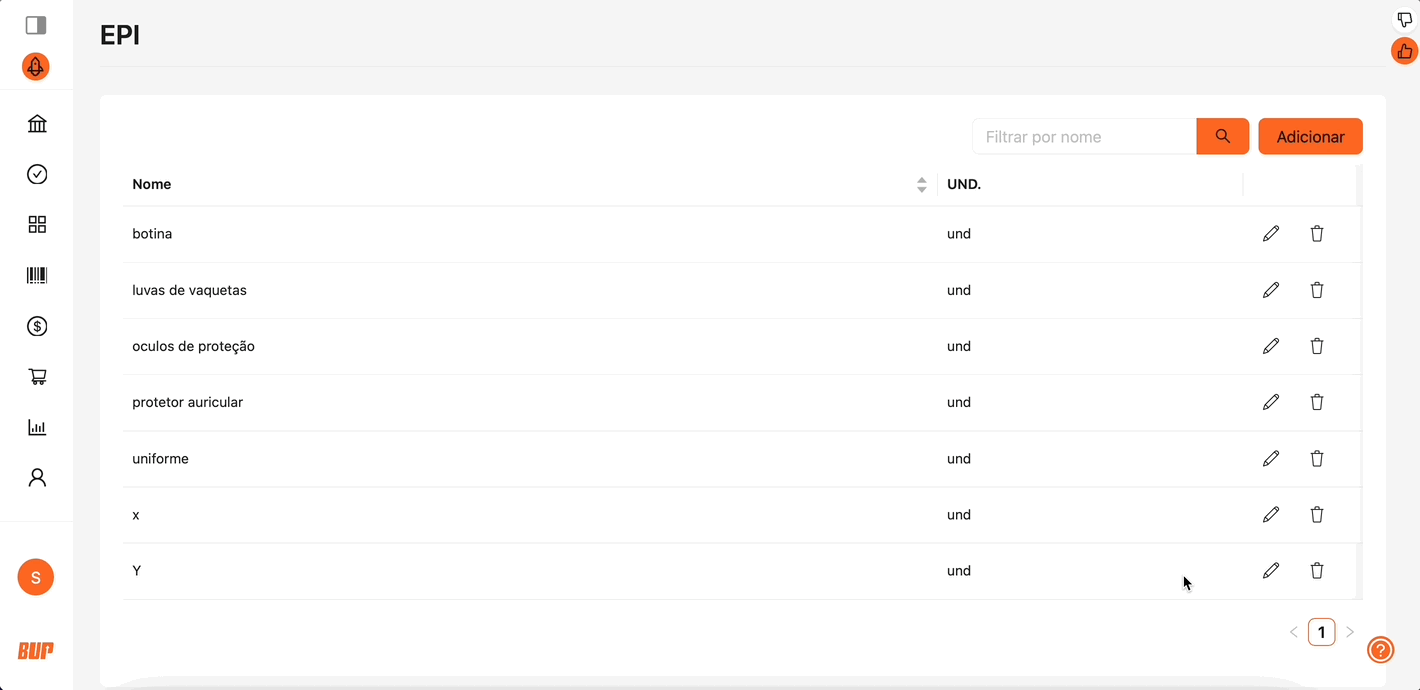Open the shopping cart sidebar icon
Viewport: 1420px width, 690px height.
[x=37, y=377]
